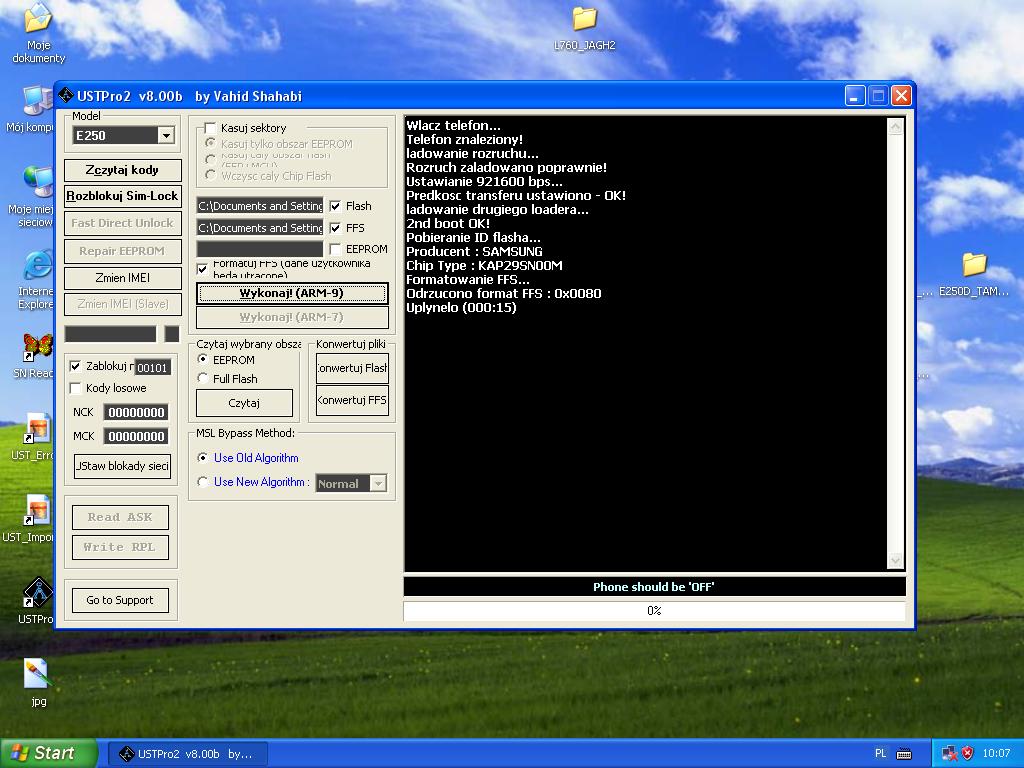This screenshot has width=1024, height=768.
Task: Uncheck the Flash file checkbox
Action: (336, 206)
